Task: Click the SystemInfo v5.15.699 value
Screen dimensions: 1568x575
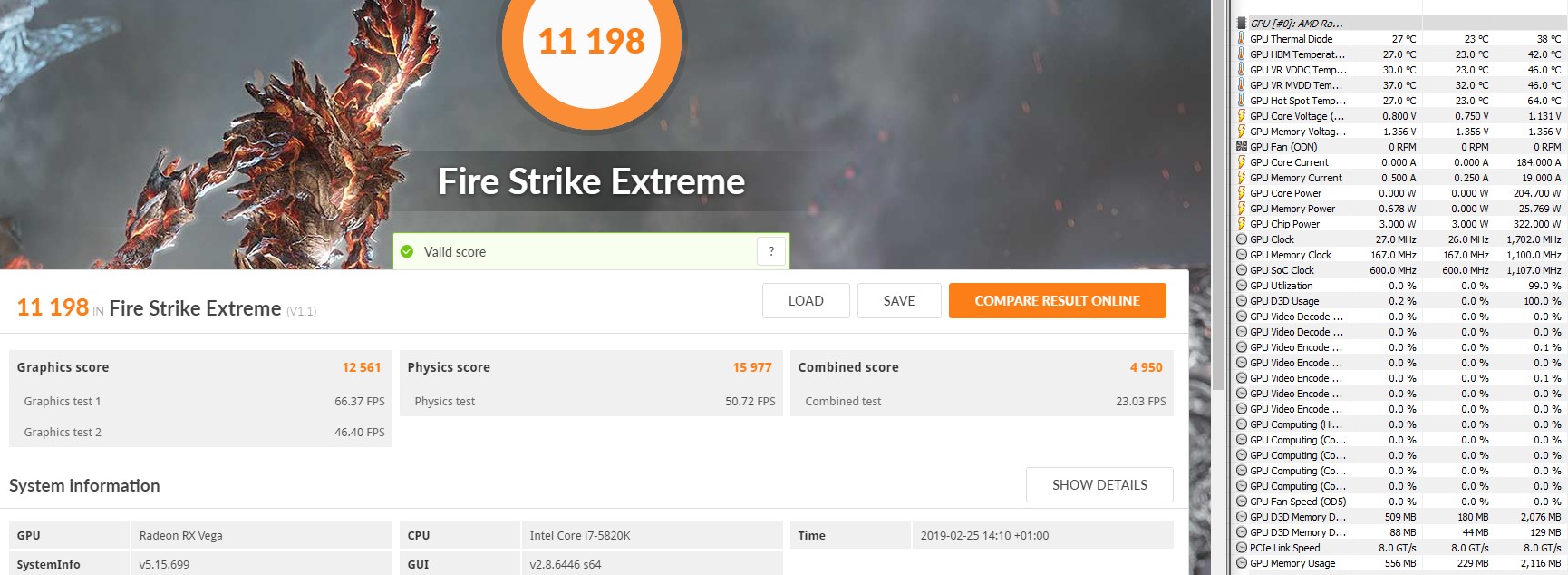Action: [x=164, y=565]
